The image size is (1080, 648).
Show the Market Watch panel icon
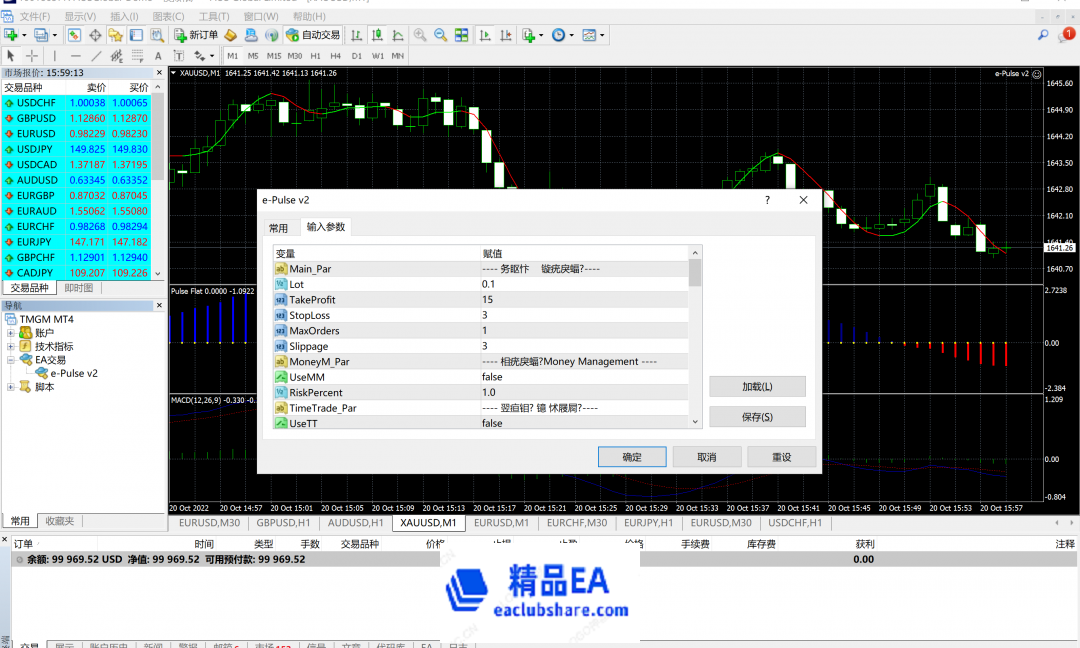(x=74, y=35)
